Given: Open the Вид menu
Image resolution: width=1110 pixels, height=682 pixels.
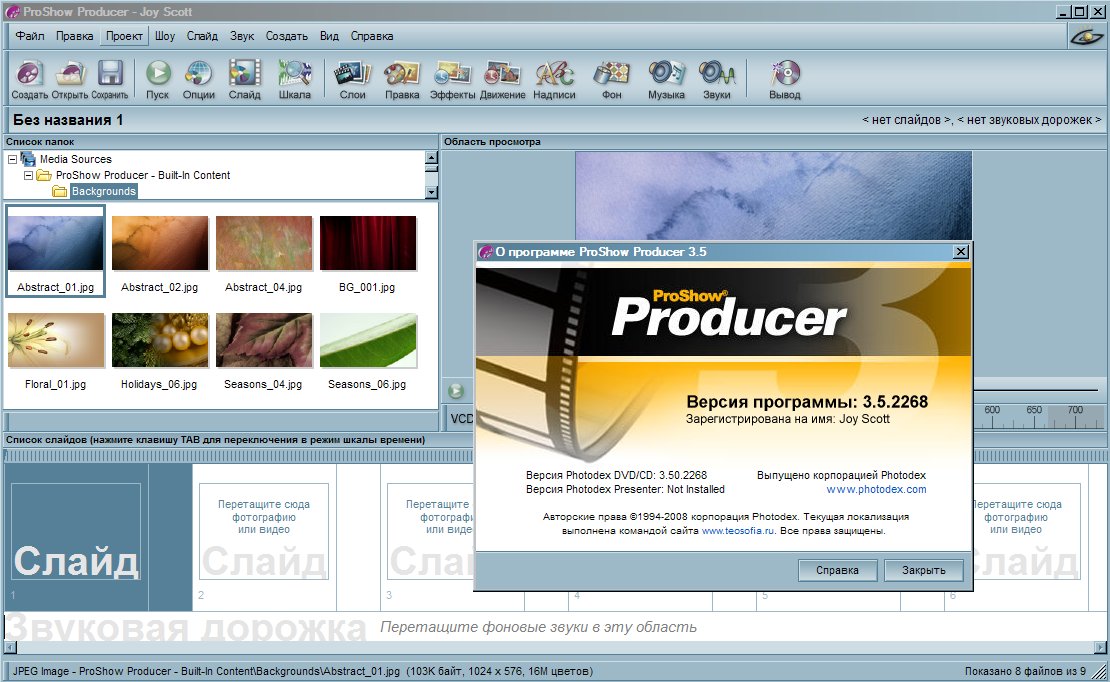Looking at the screenshot, I should tap(329, 36).
